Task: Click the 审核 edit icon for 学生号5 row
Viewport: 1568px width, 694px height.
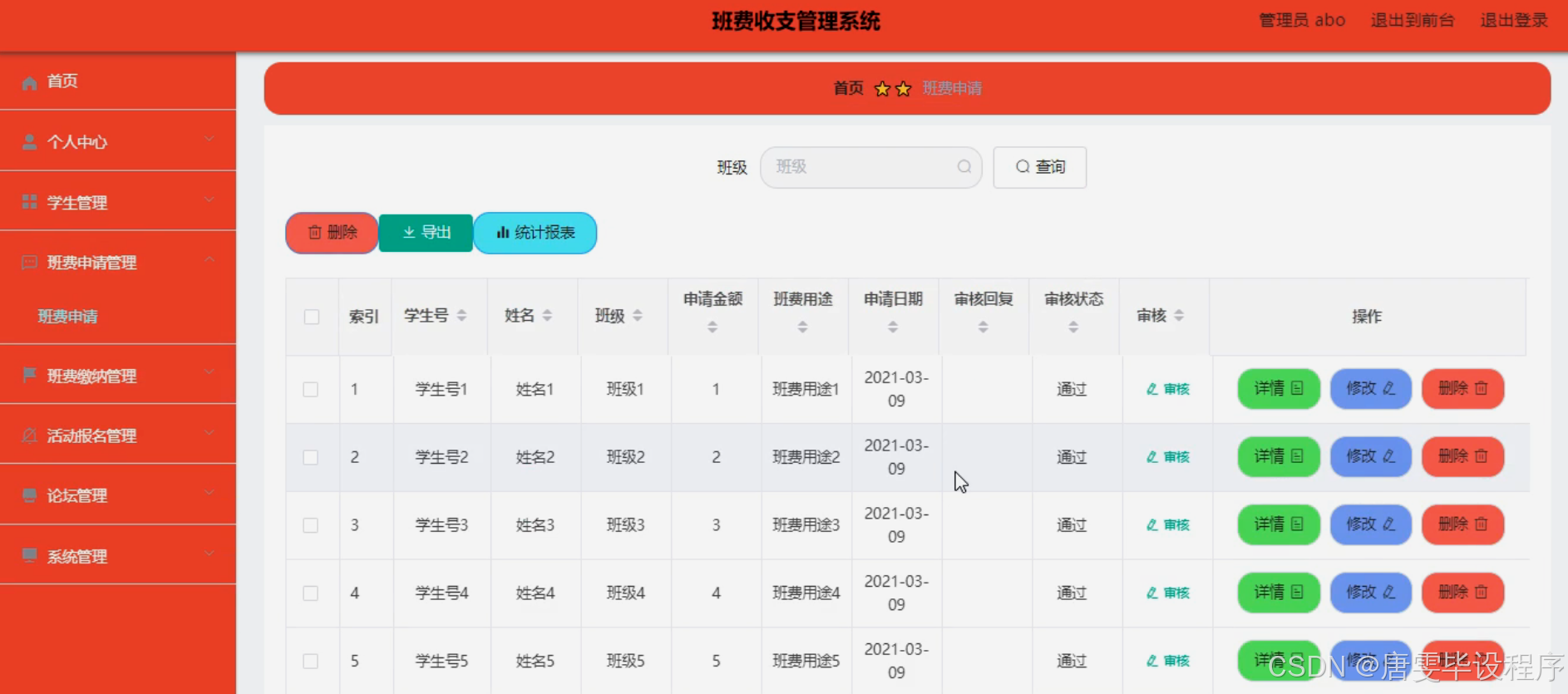Action: (x=1152, y=662)
